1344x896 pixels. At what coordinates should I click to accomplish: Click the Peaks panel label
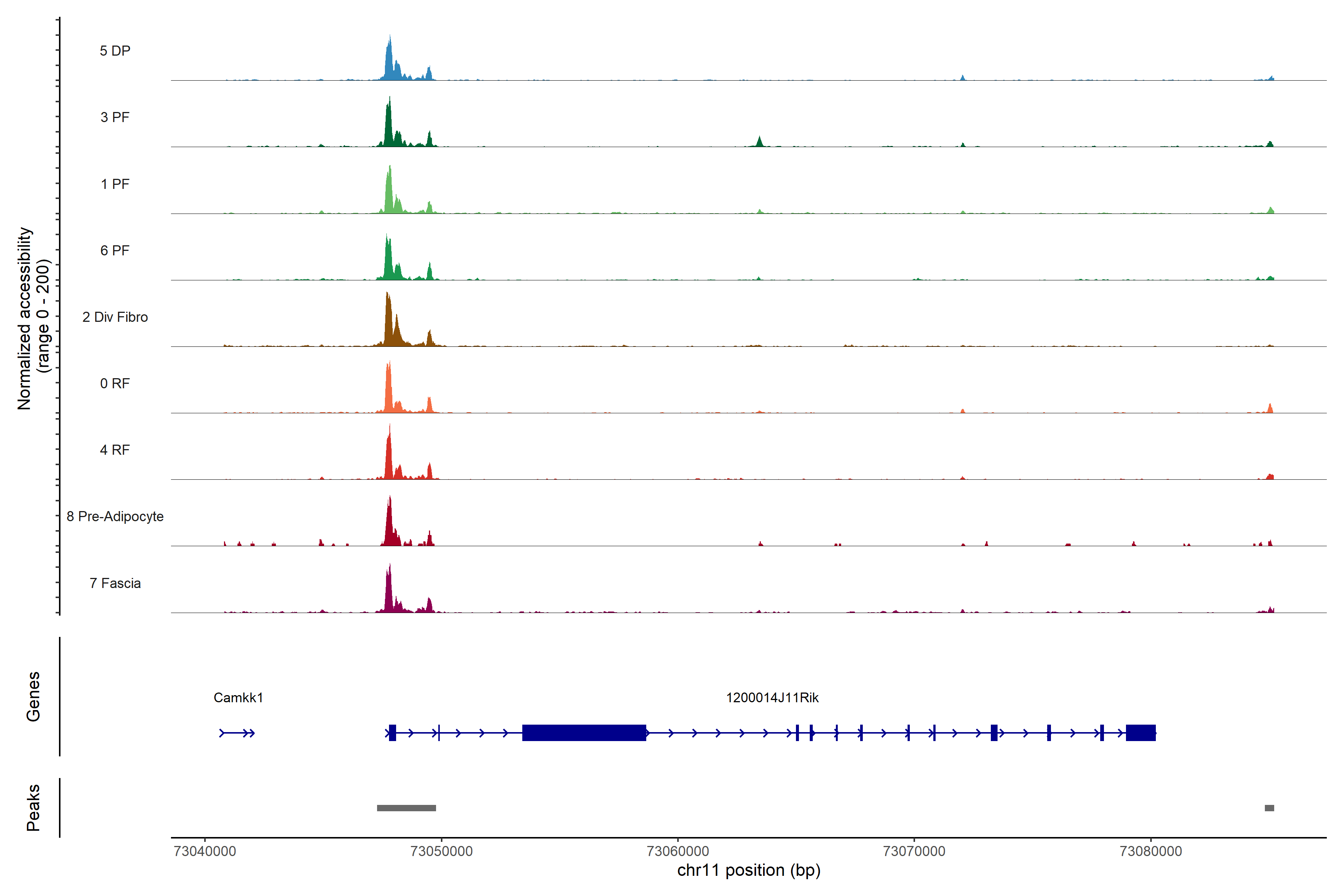(x=33, y=808)
